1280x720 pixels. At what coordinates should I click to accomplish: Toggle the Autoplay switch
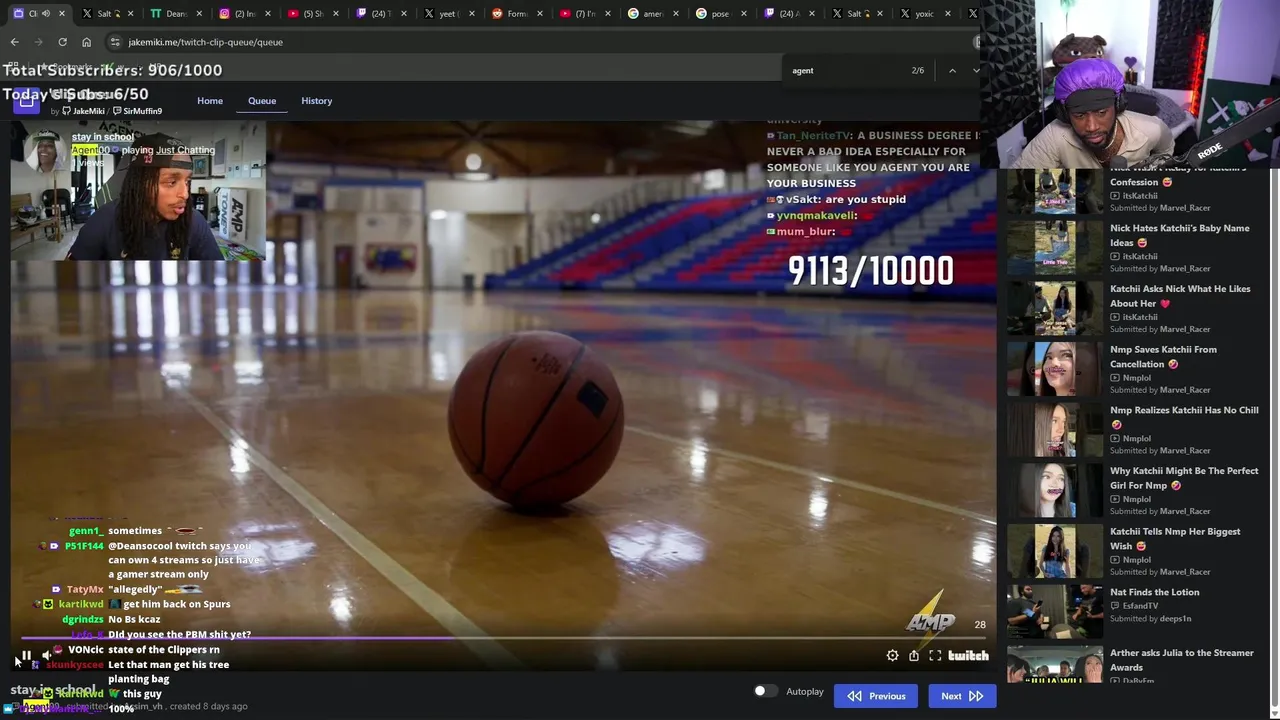[765, 691]
